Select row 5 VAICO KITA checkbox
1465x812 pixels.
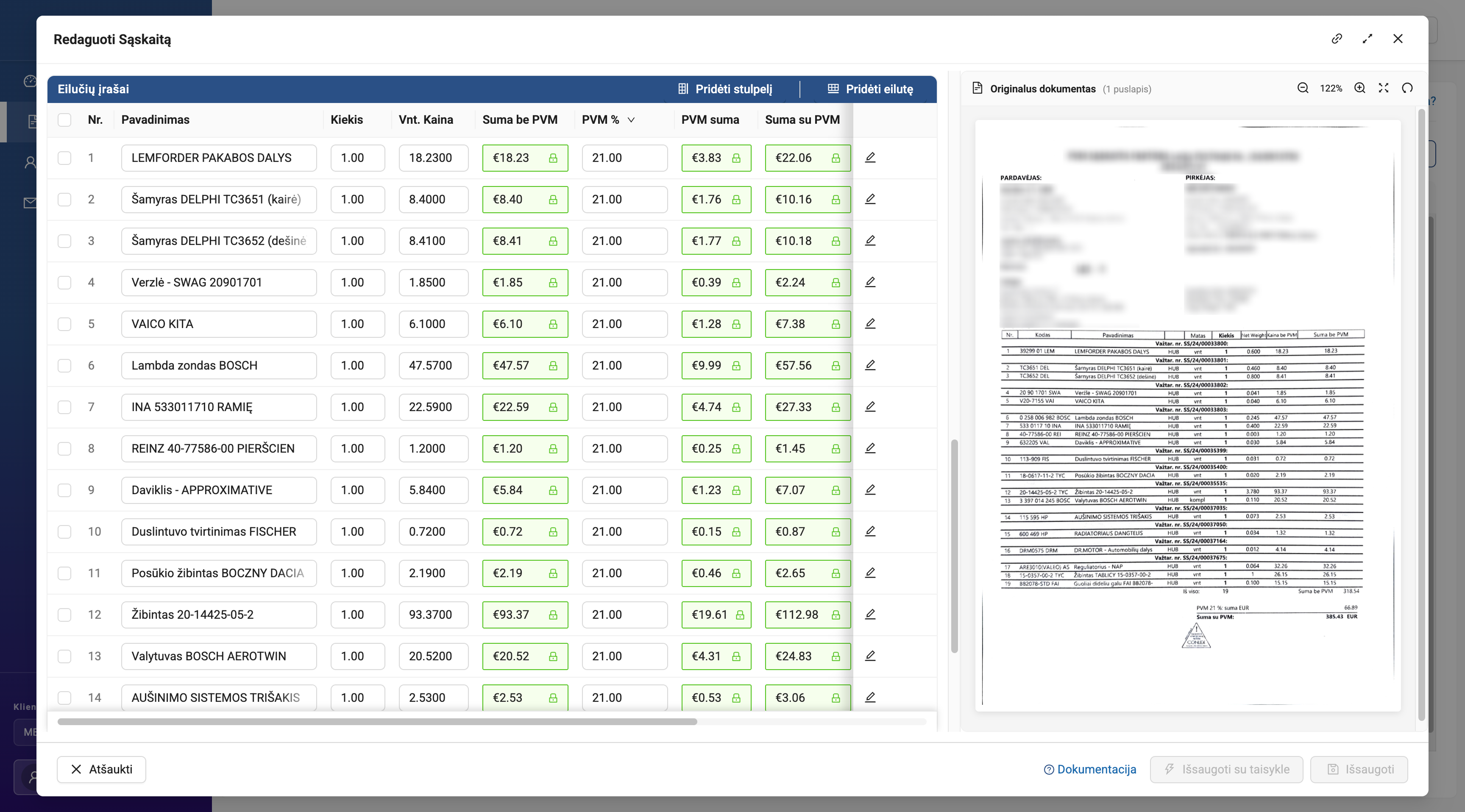coord(64,324)
